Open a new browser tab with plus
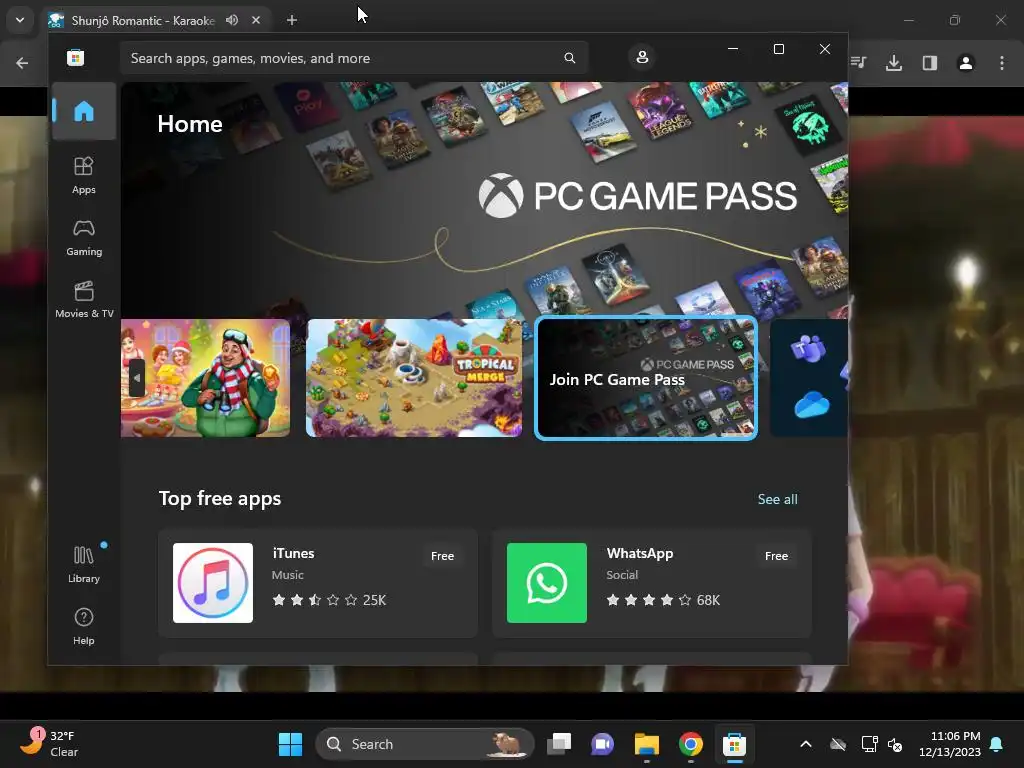Screen dimensions: 1024x768 point(292,20)
